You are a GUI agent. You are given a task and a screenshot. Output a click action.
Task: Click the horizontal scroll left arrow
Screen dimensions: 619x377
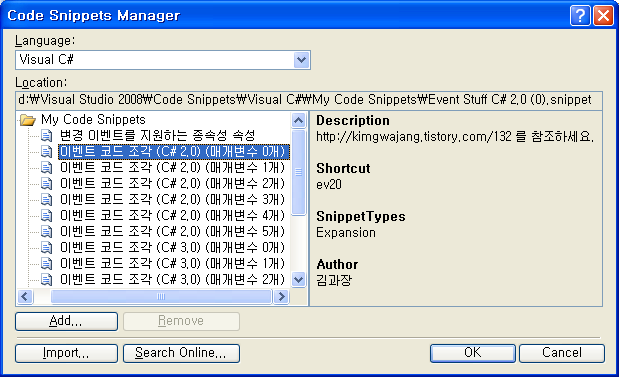25,296
